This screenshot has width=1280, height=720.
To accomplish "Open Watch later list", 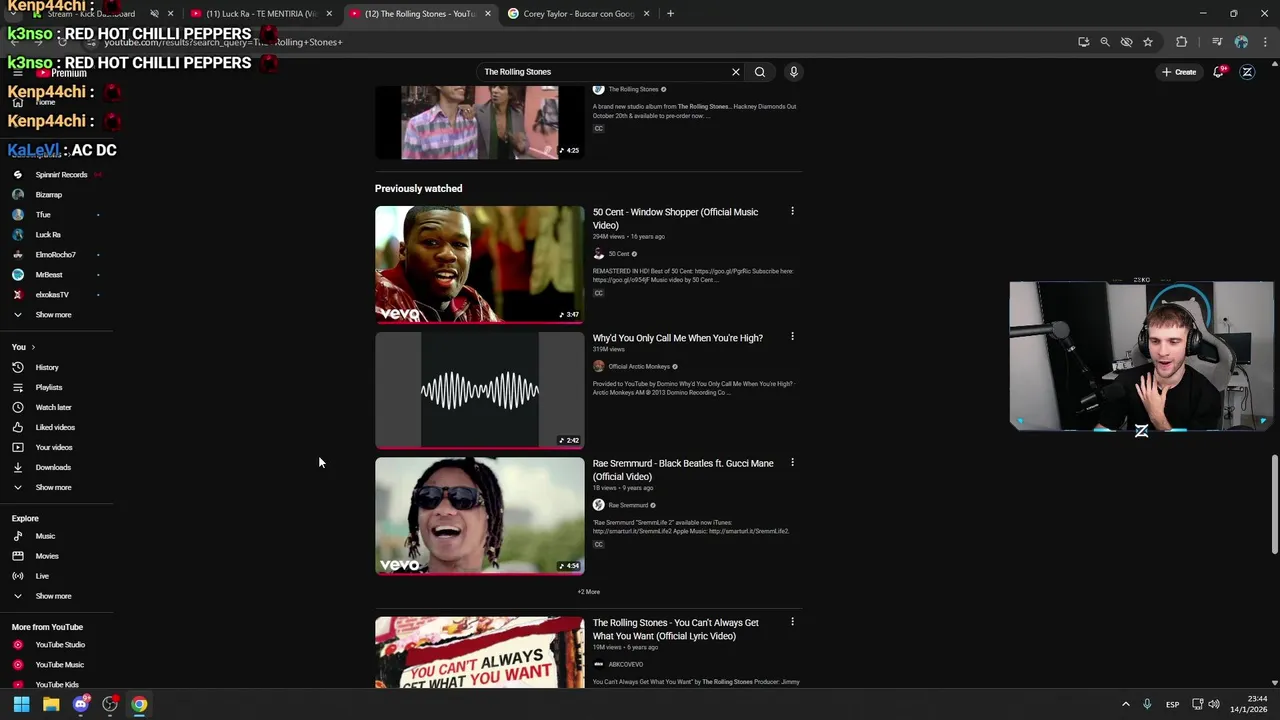I will pos(53,407).
